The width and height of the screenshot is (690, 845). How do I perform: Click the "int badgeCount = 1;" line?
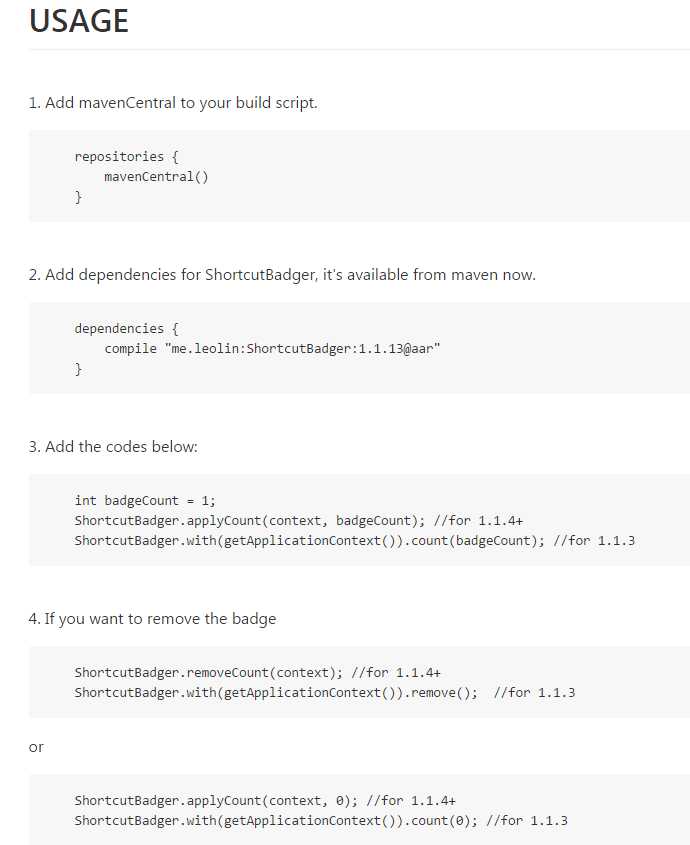coord(145,500)
